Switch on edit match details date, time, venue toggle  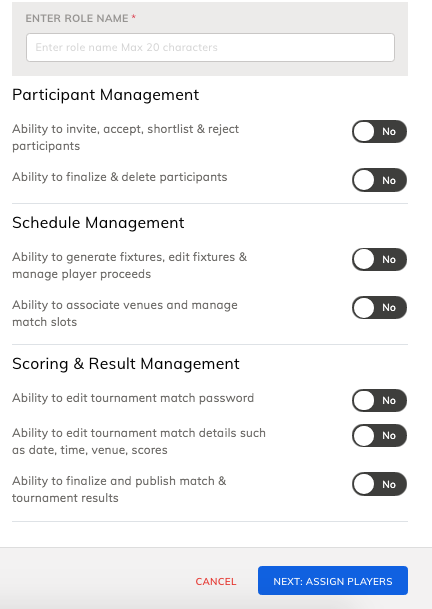(x=379, y=435)
